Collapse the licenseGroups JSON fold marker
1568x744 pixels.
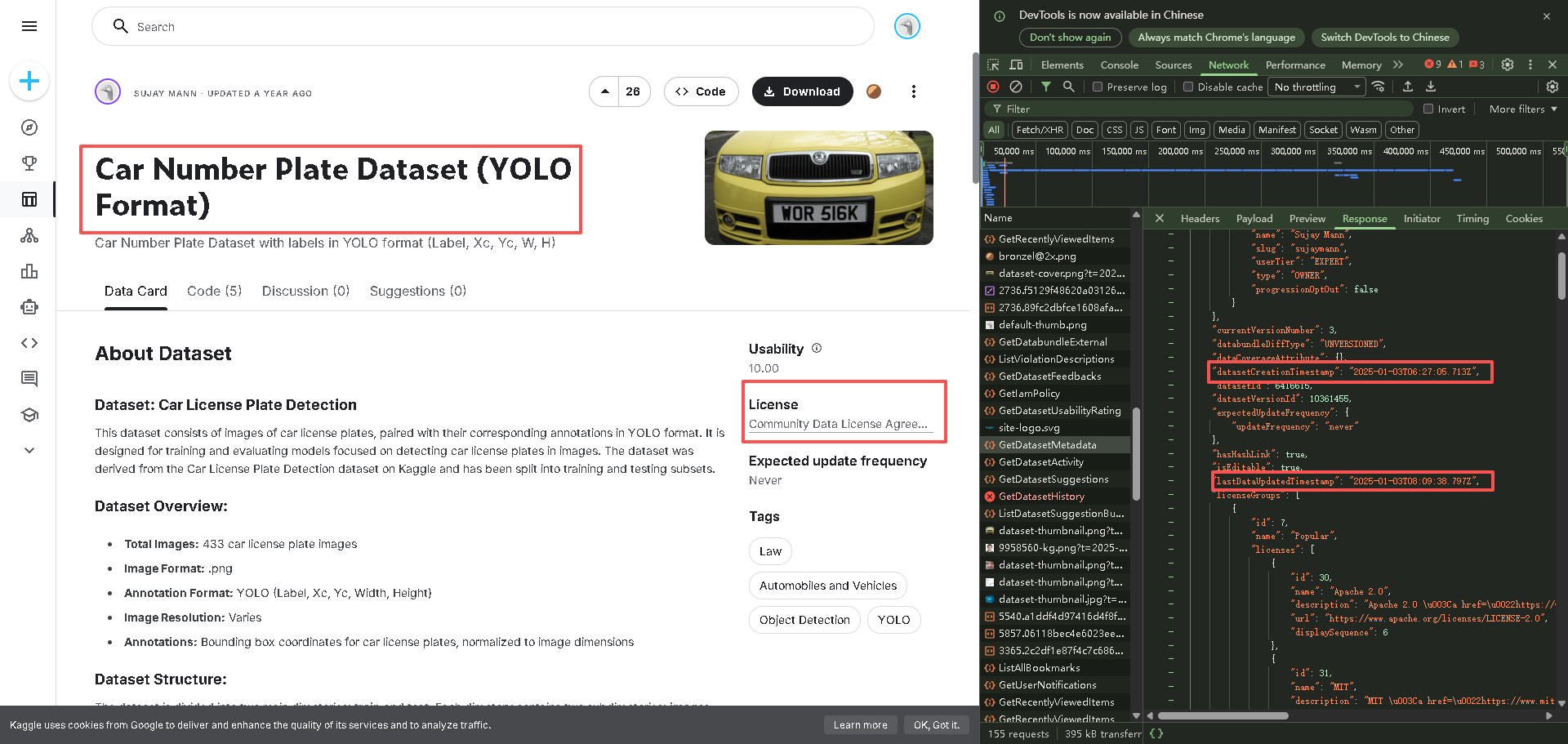(x=1171, y=495)
